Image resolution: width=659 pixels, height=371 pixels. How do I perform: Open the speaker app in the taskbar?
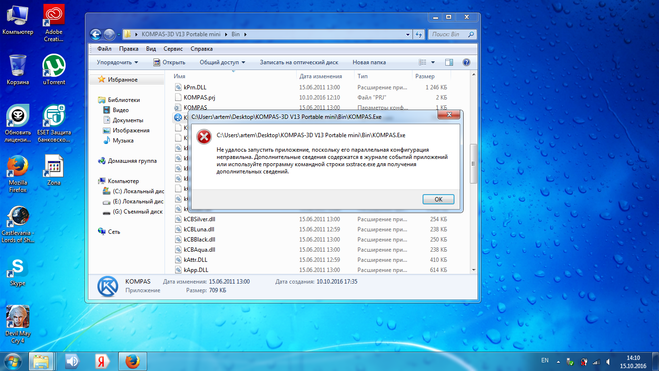click(72, 361)
